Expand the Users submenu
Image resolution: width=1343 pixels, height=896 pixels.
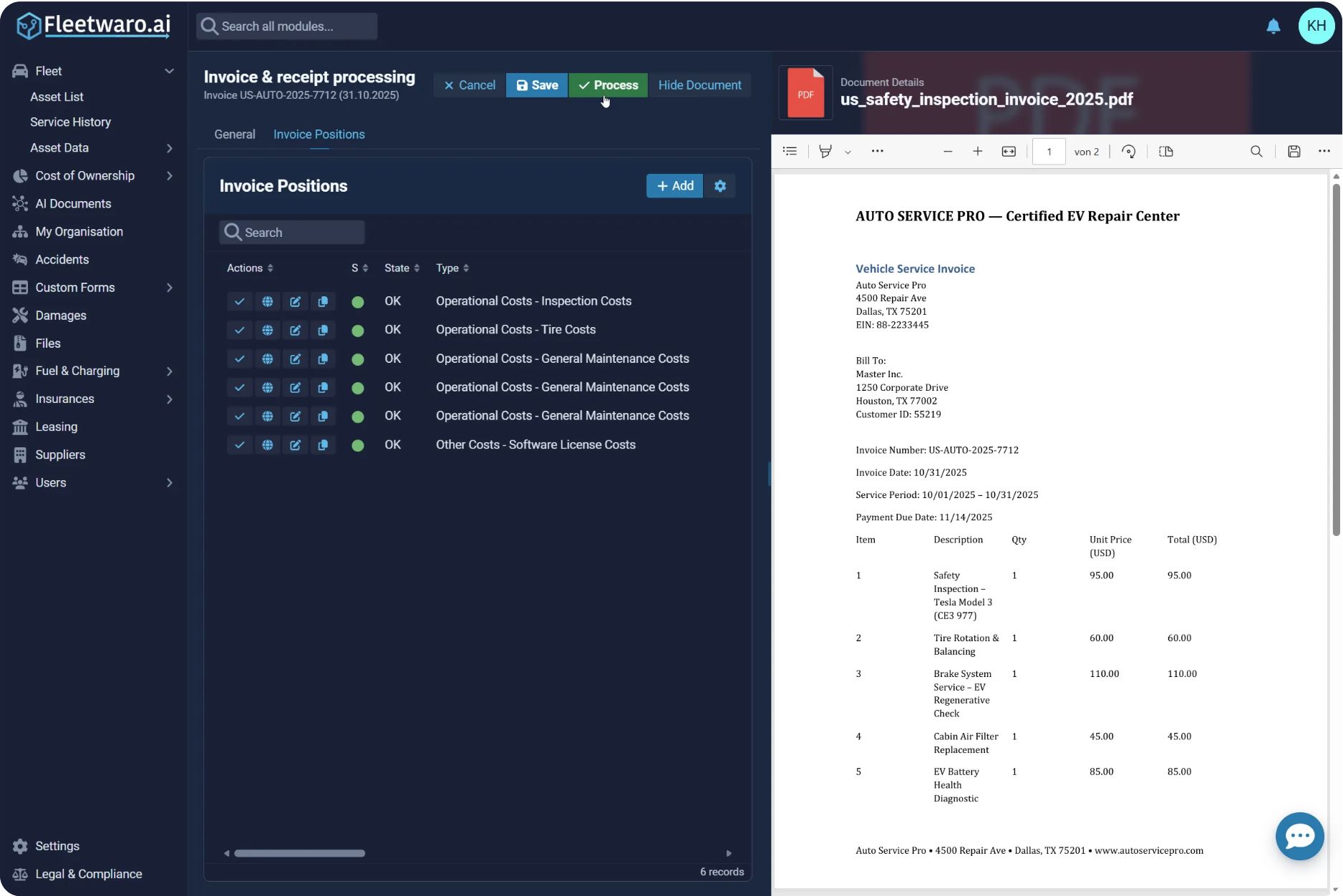tap(170, 483)
